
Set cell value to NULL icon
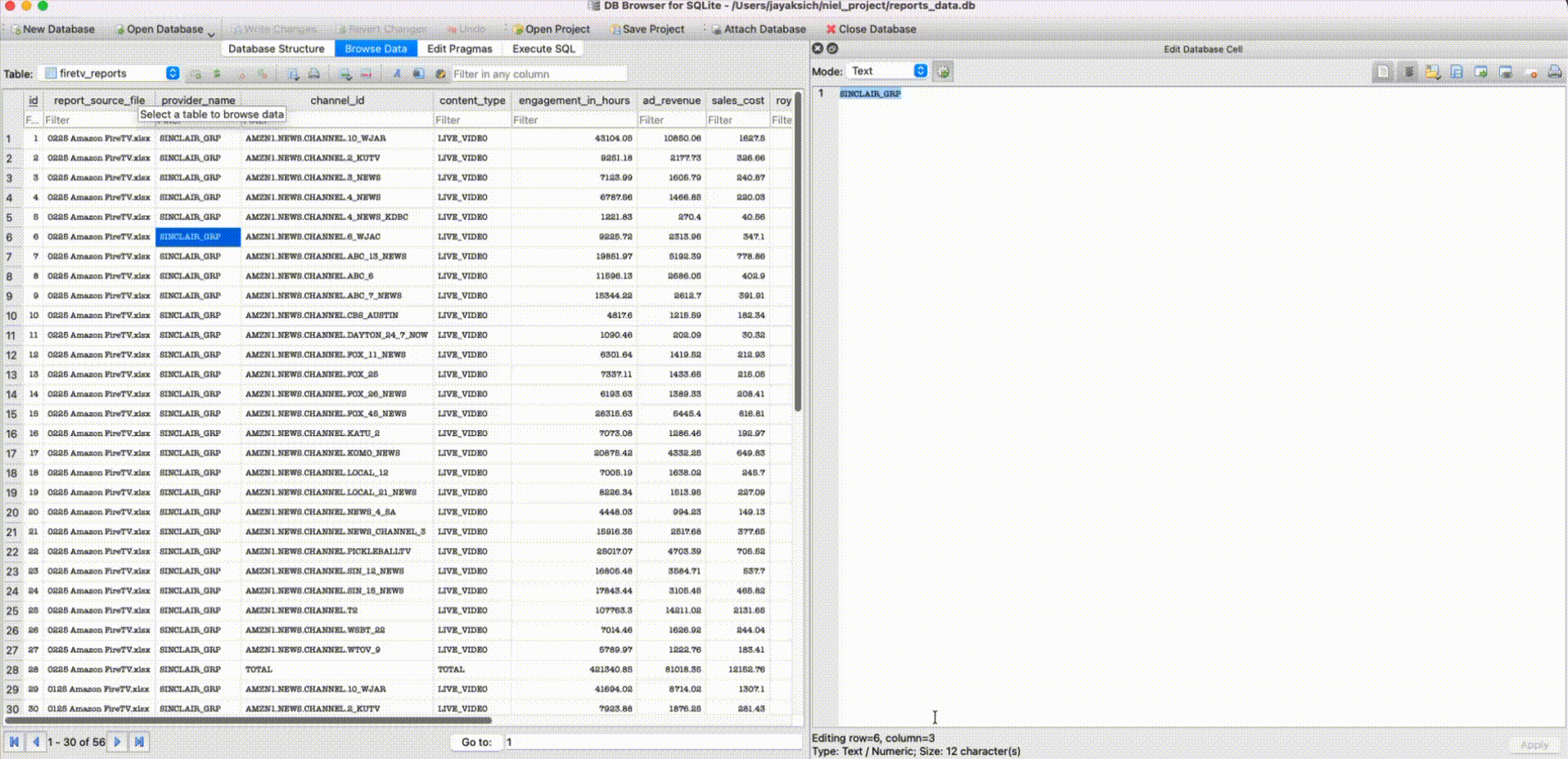(1530, 72)
